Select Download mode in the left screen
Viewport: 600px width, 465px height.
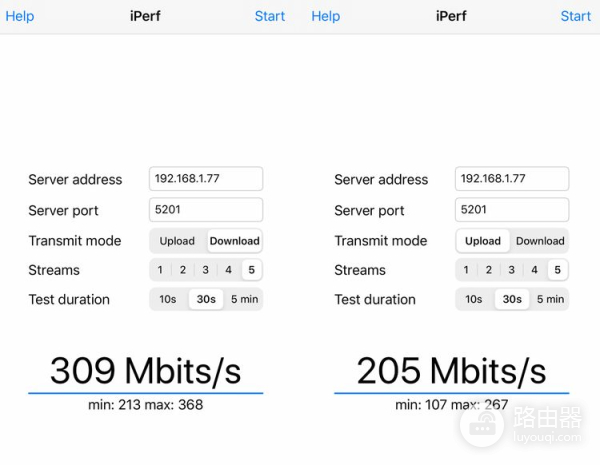point(234,241)
